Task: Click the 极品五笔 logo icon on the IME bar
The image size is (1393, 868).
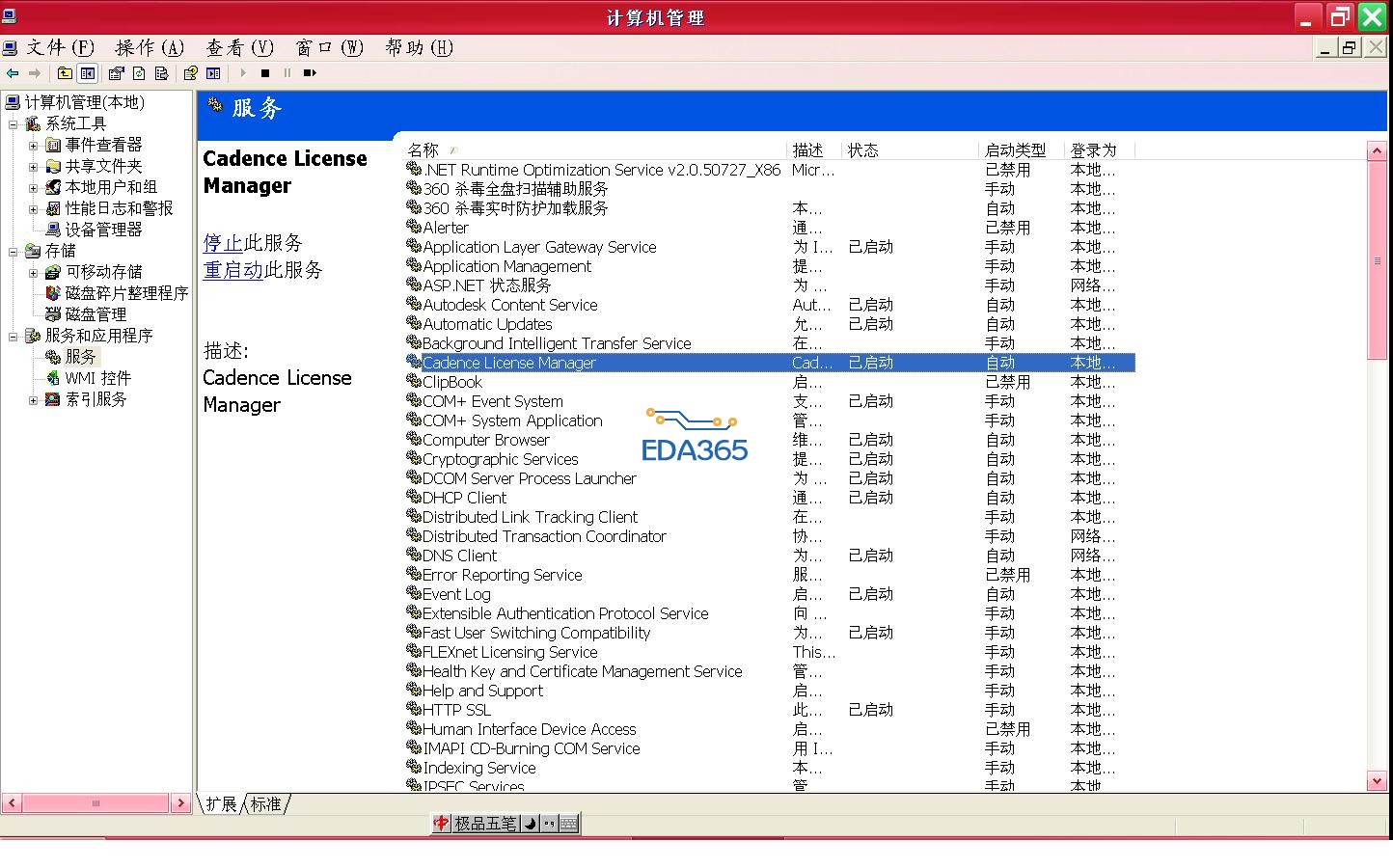Action: 442,824
